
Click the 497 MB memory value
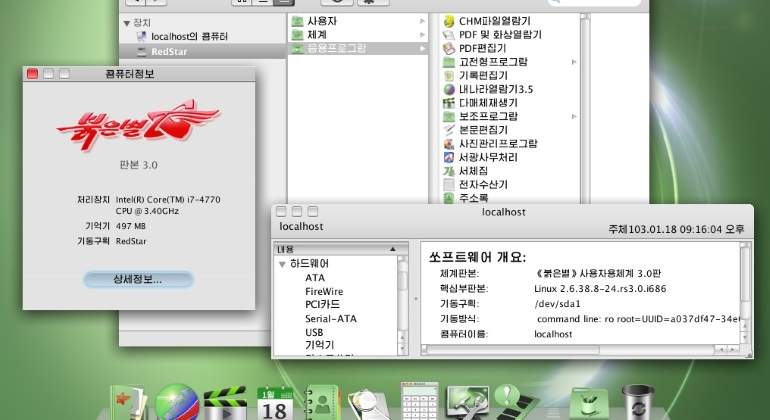[131, 226]
